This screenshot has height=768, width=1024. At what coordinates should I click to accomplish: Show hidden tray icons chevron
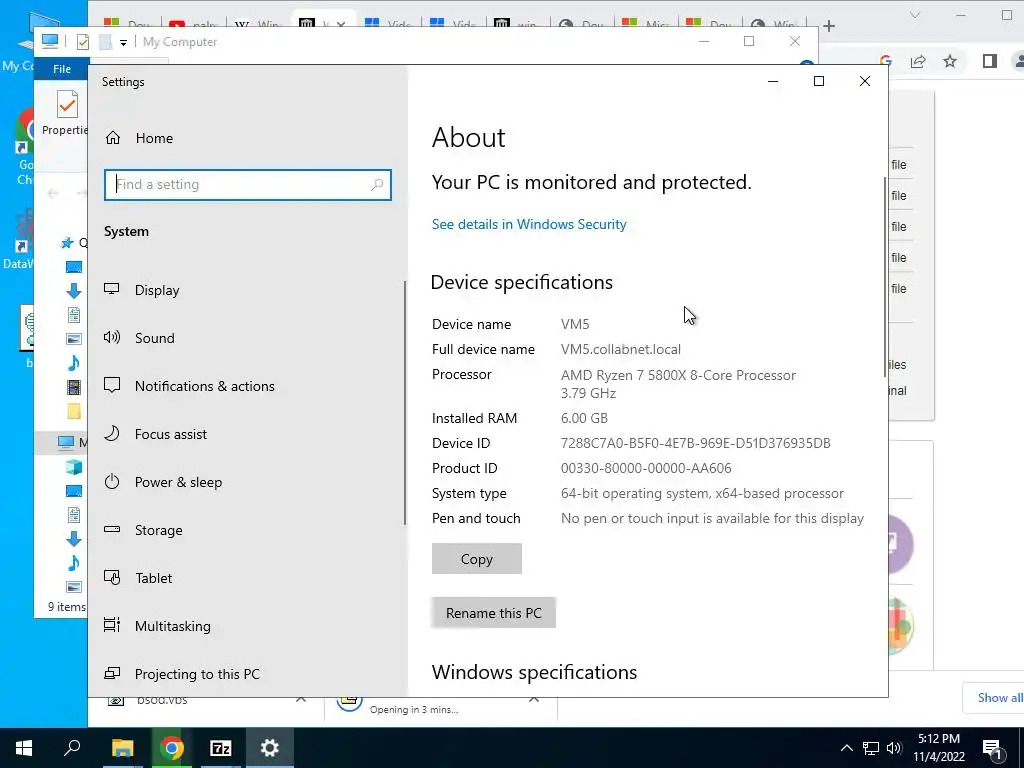click(846, 748)
